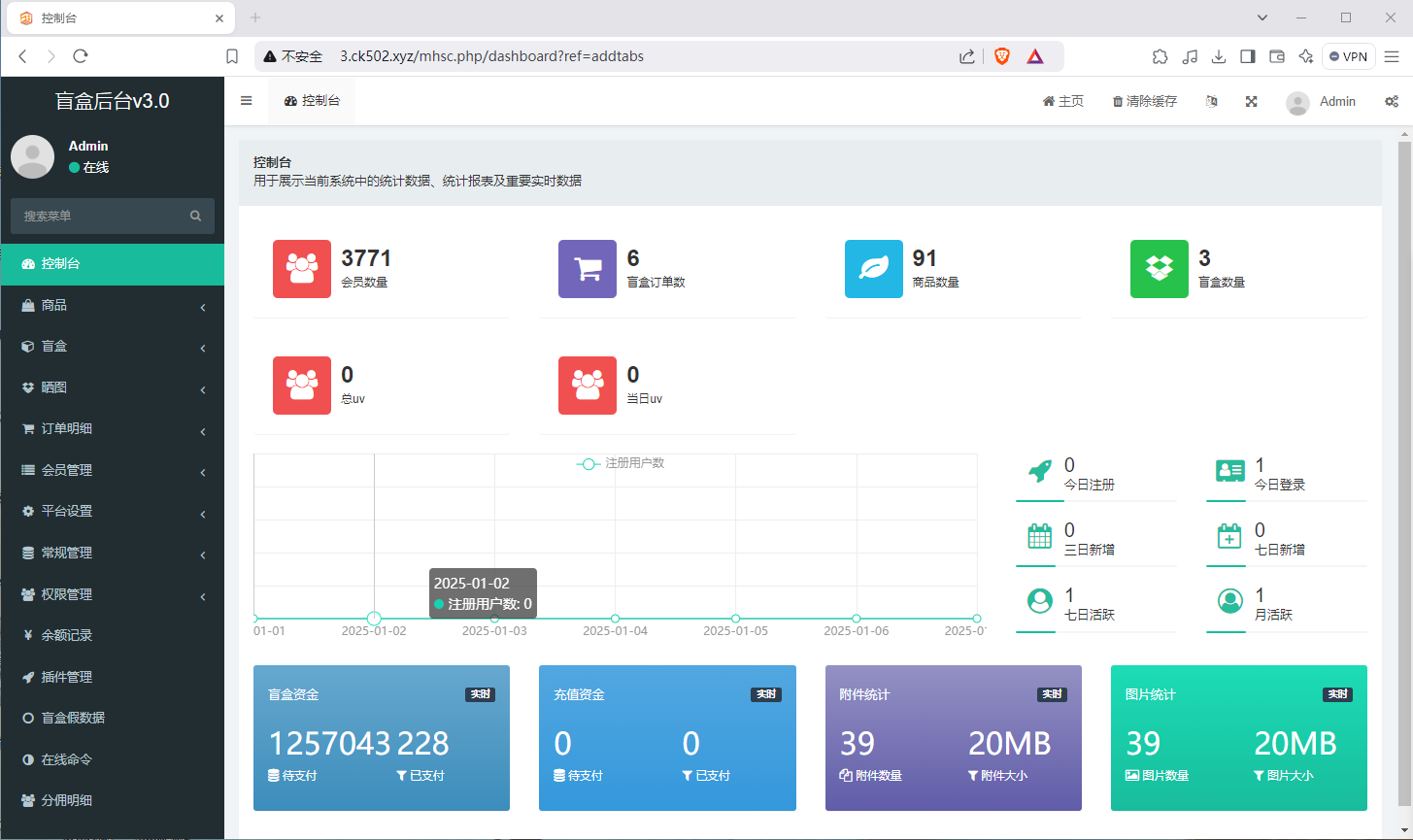Image resolution: width=1413 pixels, height=840 pixels.
Task: Click the 七日活跃 user circle icon
Action: [1040, 601]
